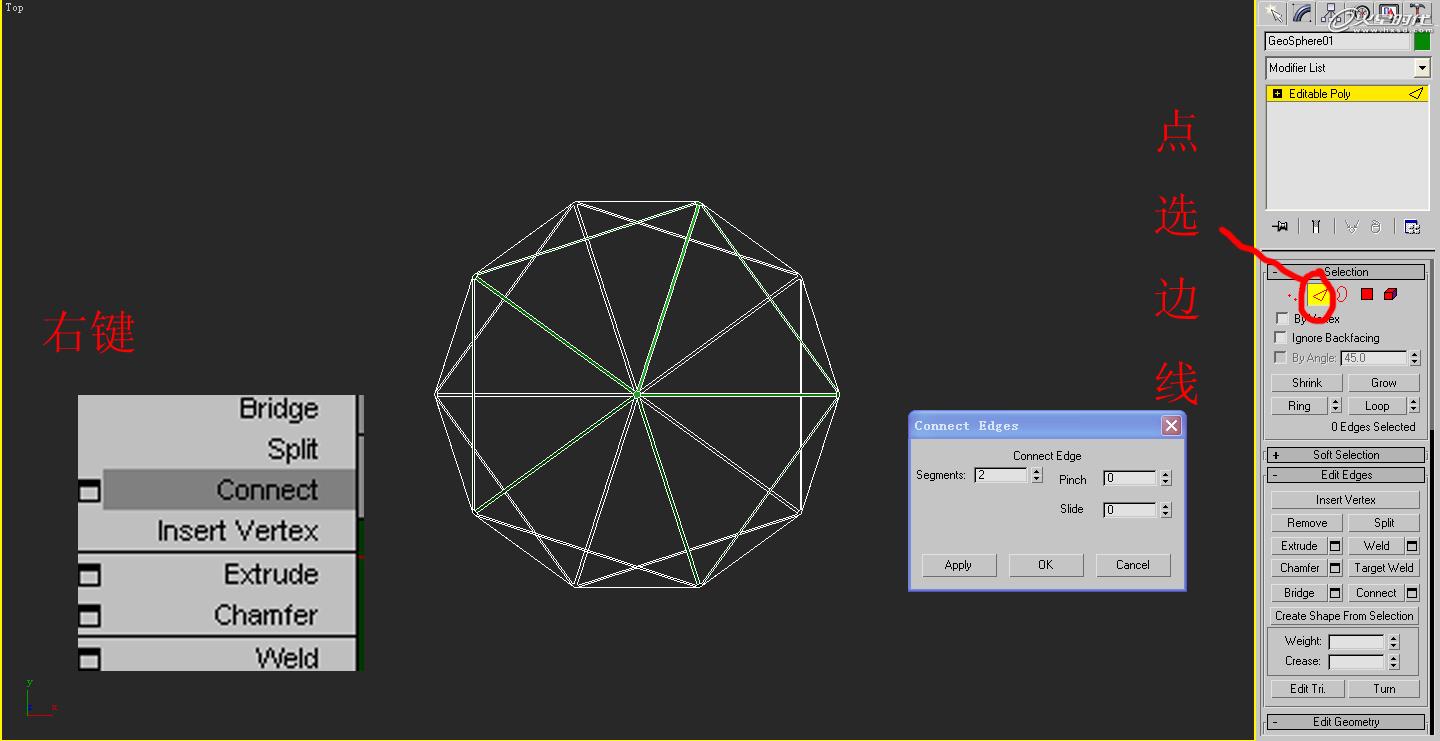Enable the By Vertex checkbox
Viewport: 1440px width, 741px height.
pyautogui.click(x=1281, y=317)
